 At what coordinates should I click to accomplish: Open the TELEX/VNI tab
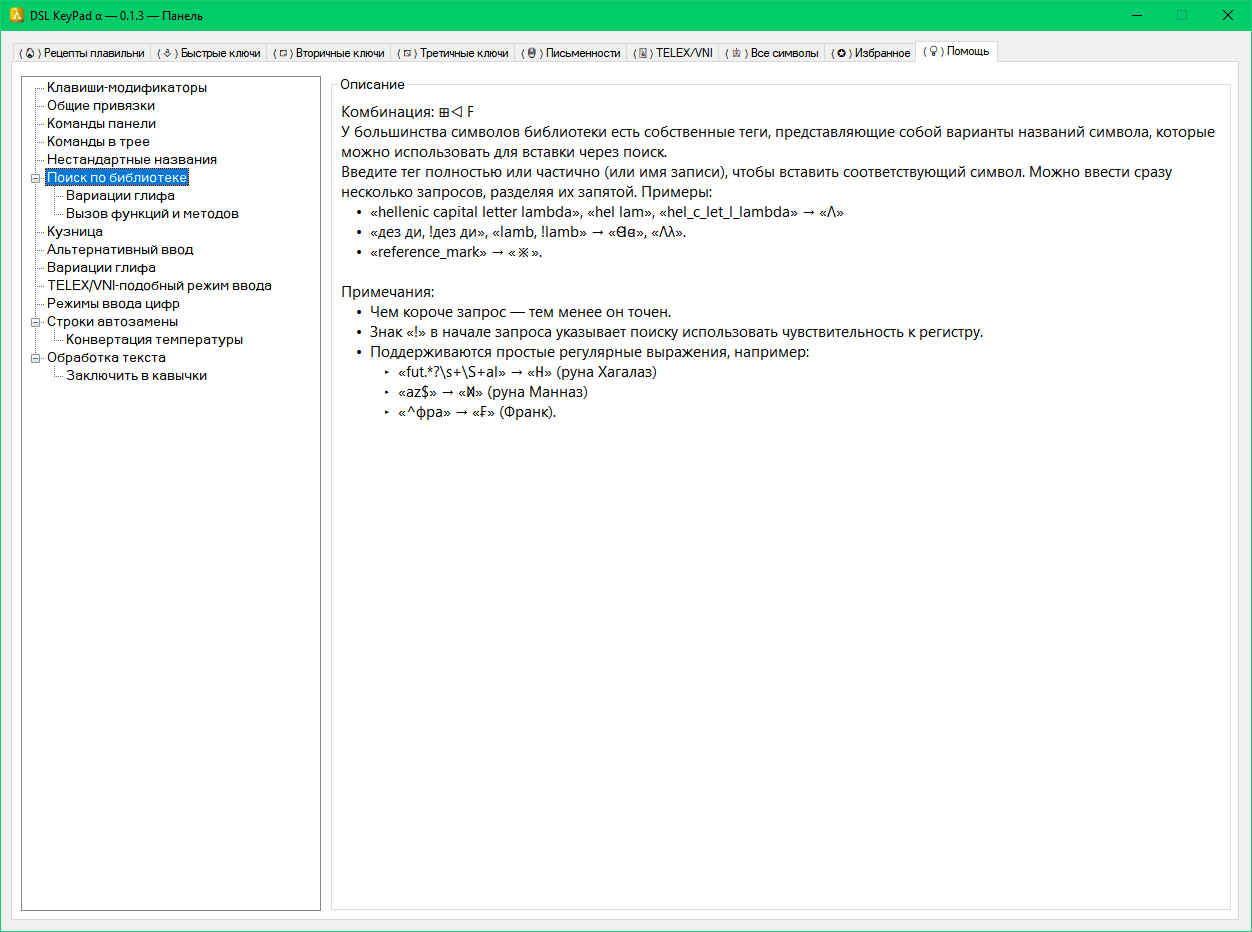(x=675, y=53)
